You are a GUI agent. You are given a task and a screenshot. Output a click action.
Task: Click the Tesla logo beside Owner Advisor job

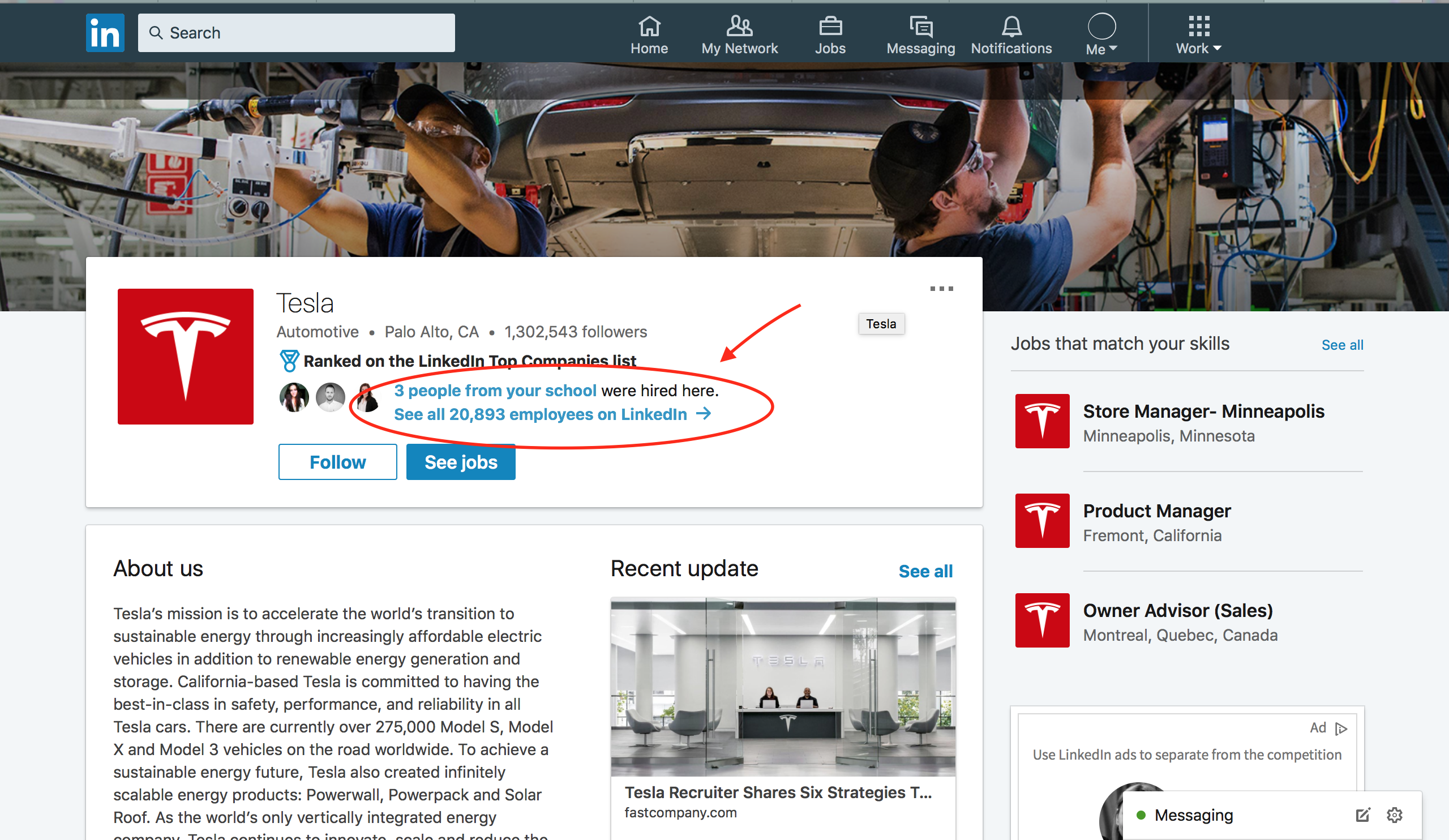[x=1043, y=620]
